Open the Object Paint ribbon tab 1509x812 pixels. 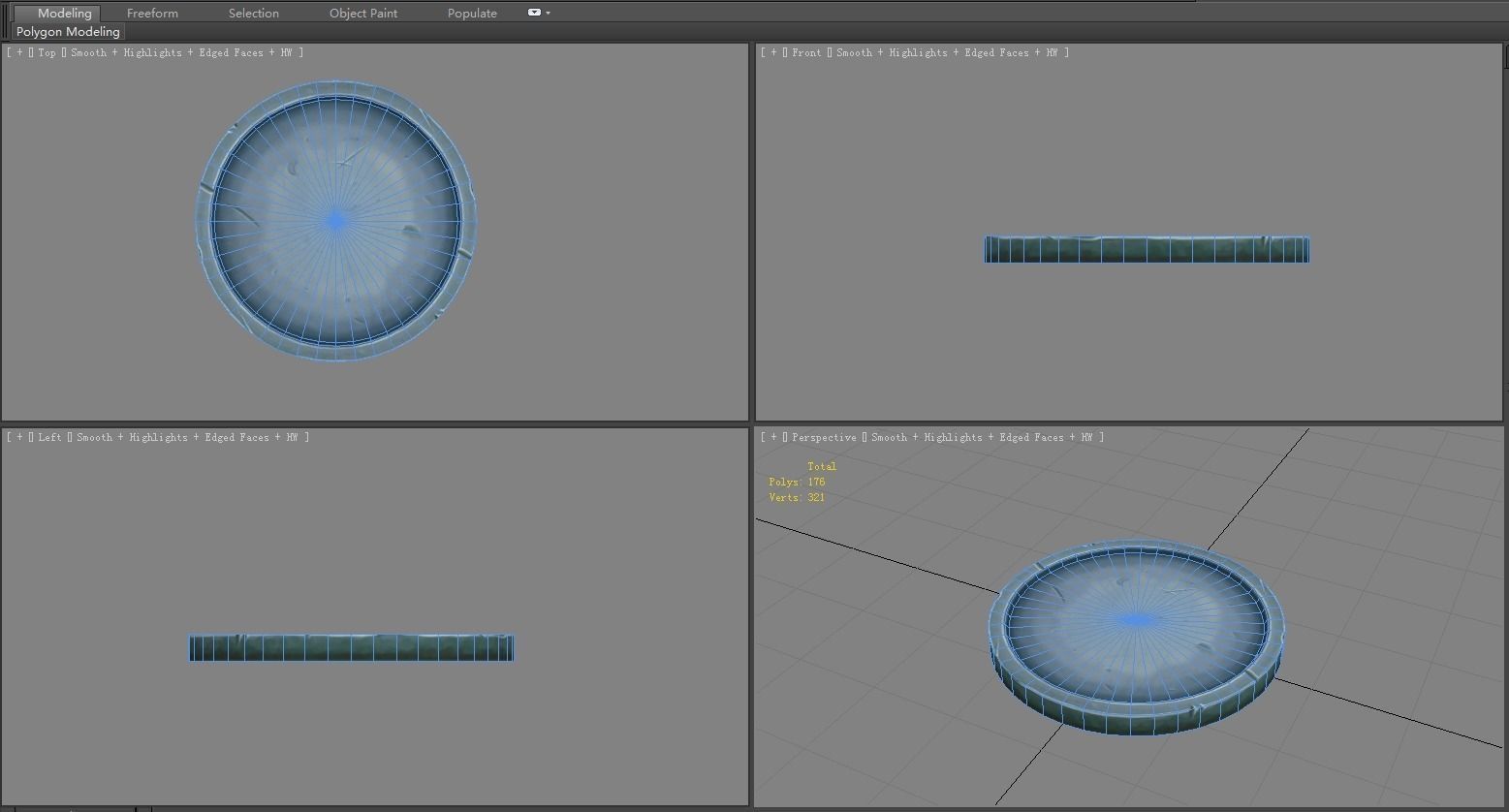point(363,13)
